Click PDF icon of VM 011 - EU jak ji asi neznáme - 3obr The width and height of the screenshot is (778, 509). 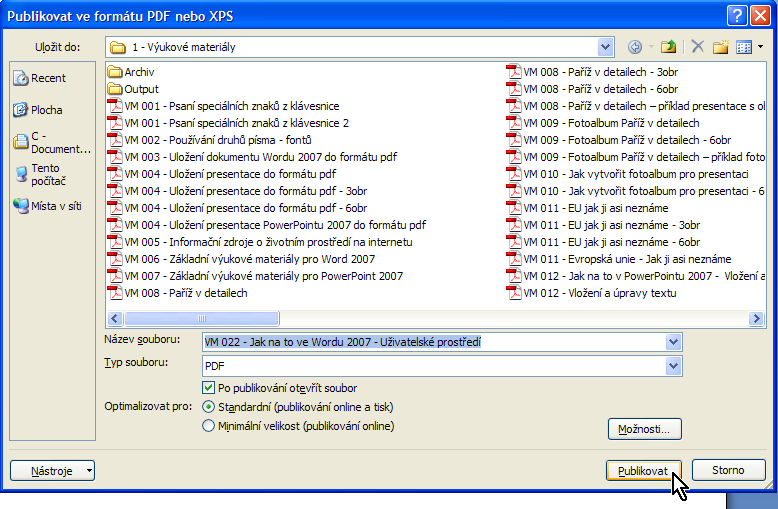pyautogui.click(x=514, y=225)
